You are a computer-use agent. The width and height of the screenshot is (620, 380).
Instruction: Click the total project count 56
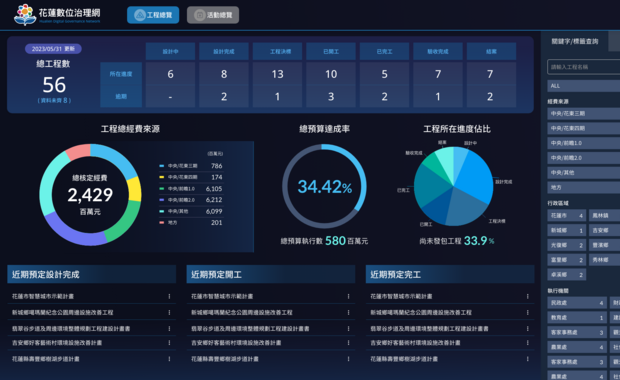(x=54, y=85)
